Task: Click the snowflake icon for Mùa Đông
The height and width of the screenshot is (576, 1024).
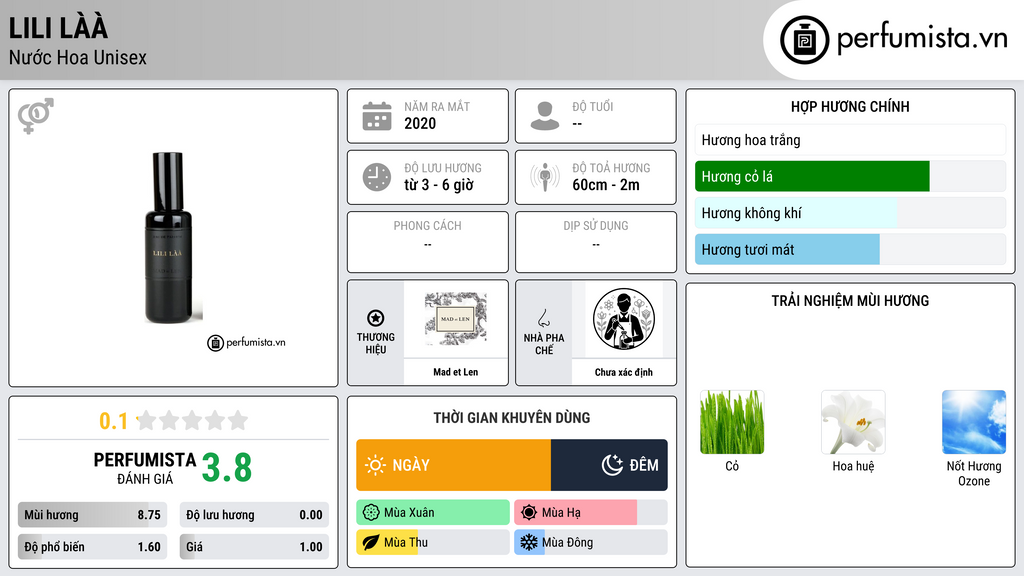Action: pos(529,543)
